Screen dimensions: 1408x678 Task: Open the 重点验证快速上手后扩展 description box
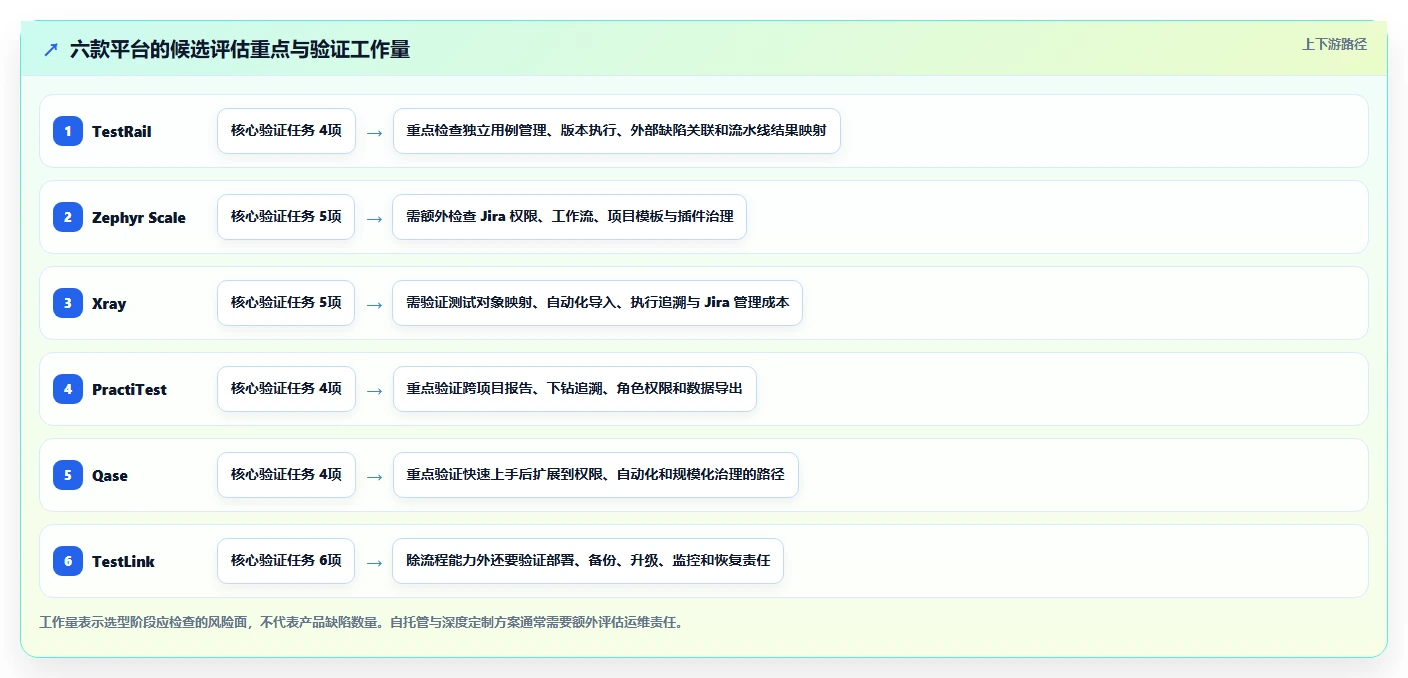pyautogui.click(x=595, y=475)
